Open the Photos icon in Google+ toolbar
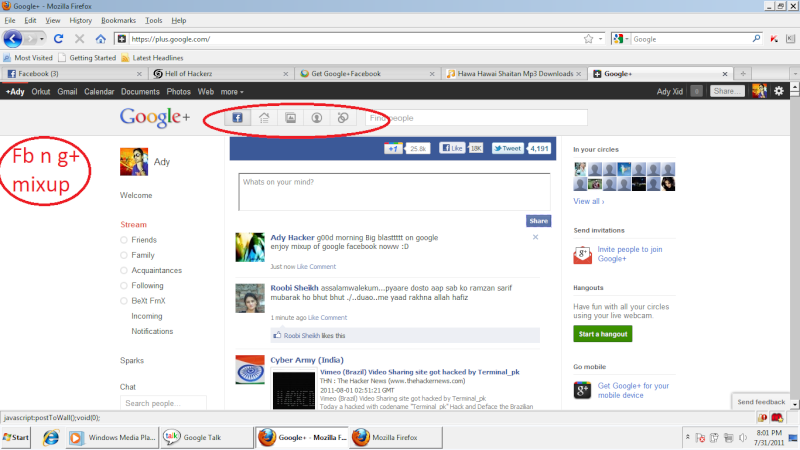This screenshot has height=450, width=800. pos(290,118)
